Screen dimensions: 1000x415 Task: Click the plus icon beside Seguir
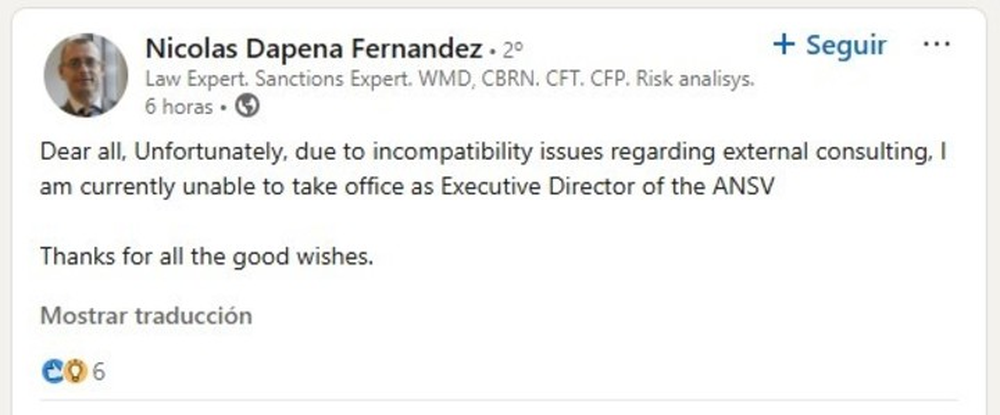pyautogui.click(x=785, y=45)
